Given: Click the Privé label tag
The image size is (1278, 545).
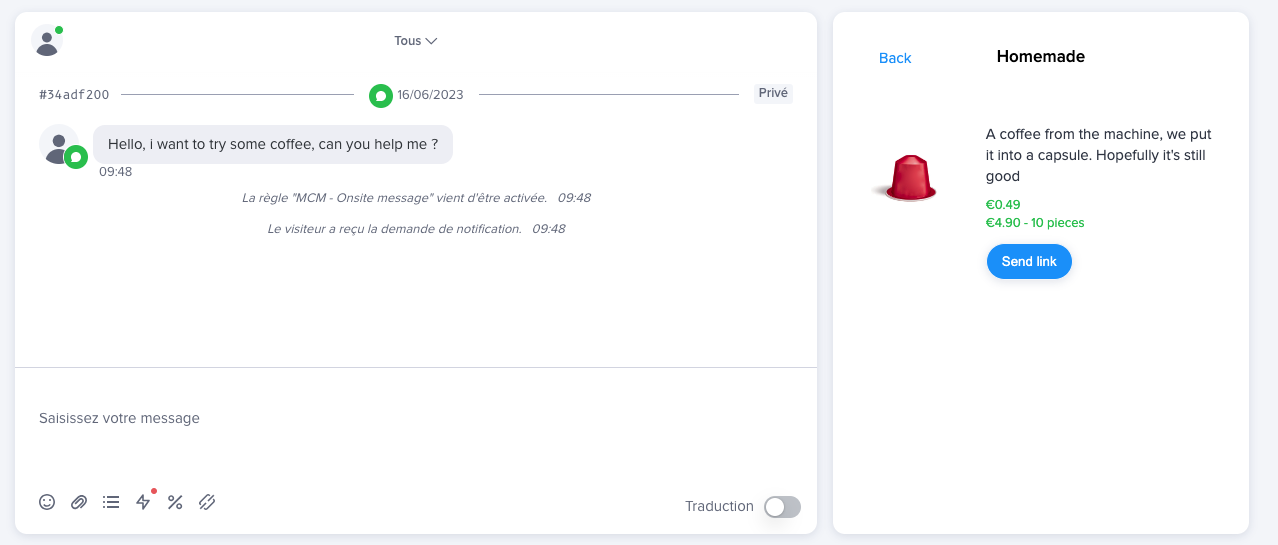Looking at the screenshot, I should 773,93.
